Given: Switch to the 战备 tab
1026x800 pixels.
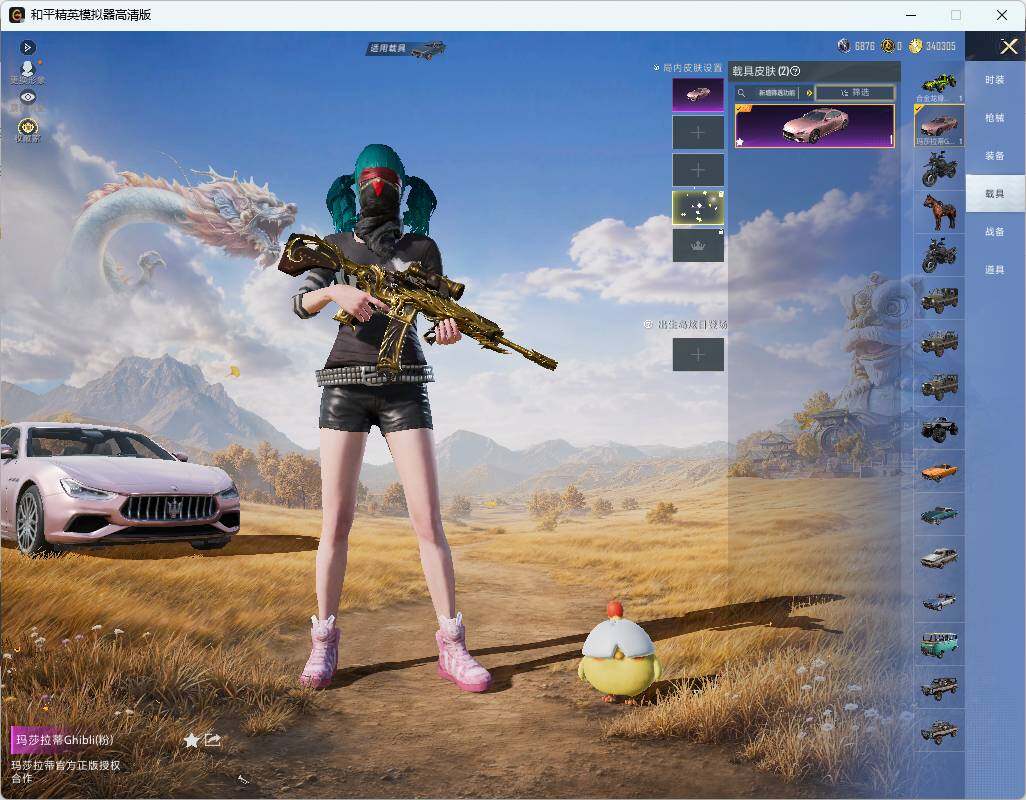Looking at the screenshot, I should 995,232.
